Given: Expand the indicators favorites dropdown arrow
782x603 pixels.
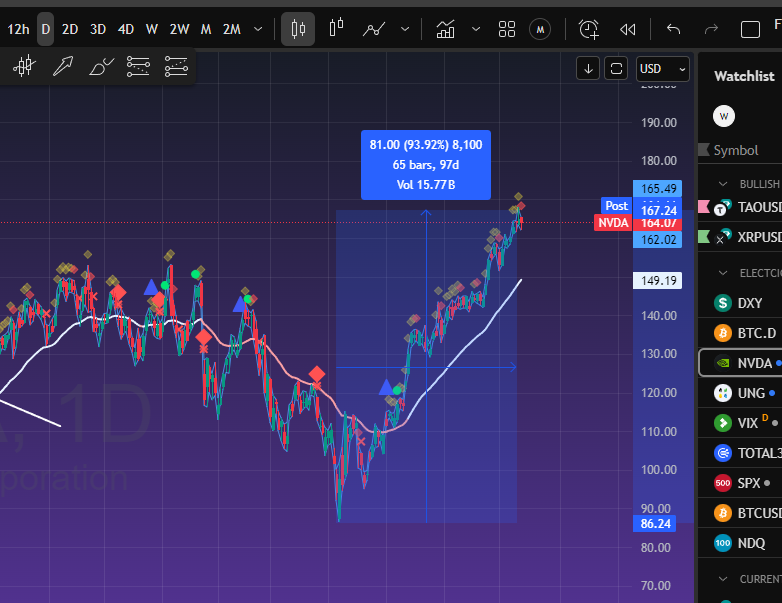Looking at the screenshot, I should pyautogui.click(x=476, y=29).
